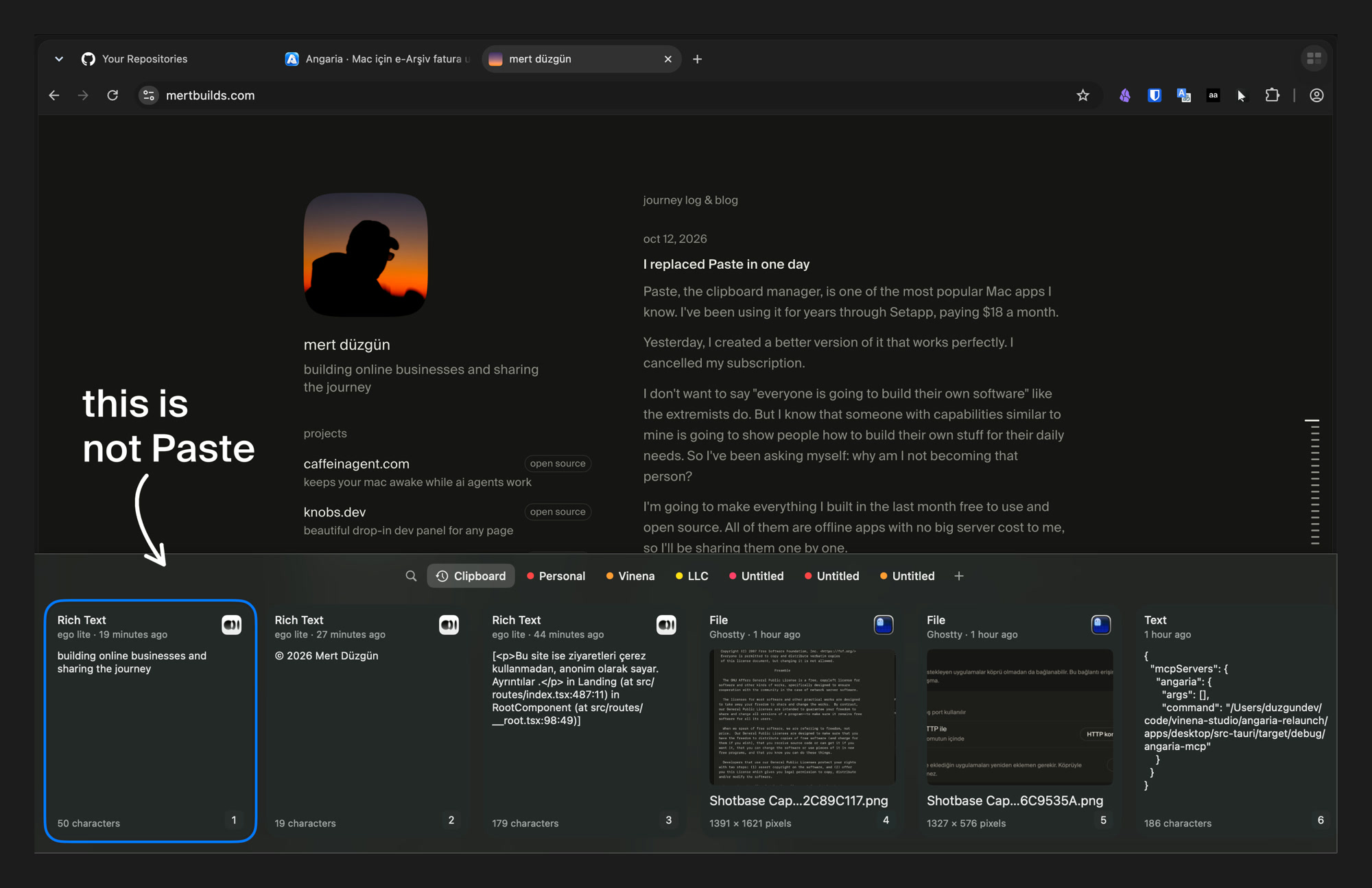Open the Bitwarden shield extension
Viewport: 1372px width, 888px height.
coord(1155,95)
